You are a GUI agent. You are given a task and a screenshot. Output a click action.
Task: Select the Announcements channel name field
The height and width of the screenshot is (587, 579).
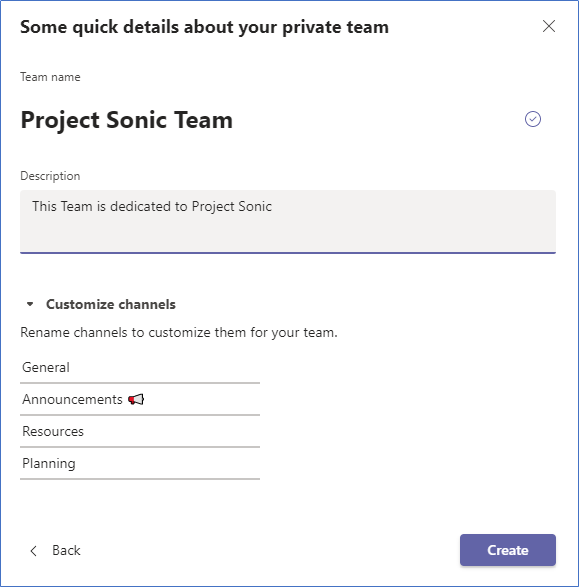[140, 399]
